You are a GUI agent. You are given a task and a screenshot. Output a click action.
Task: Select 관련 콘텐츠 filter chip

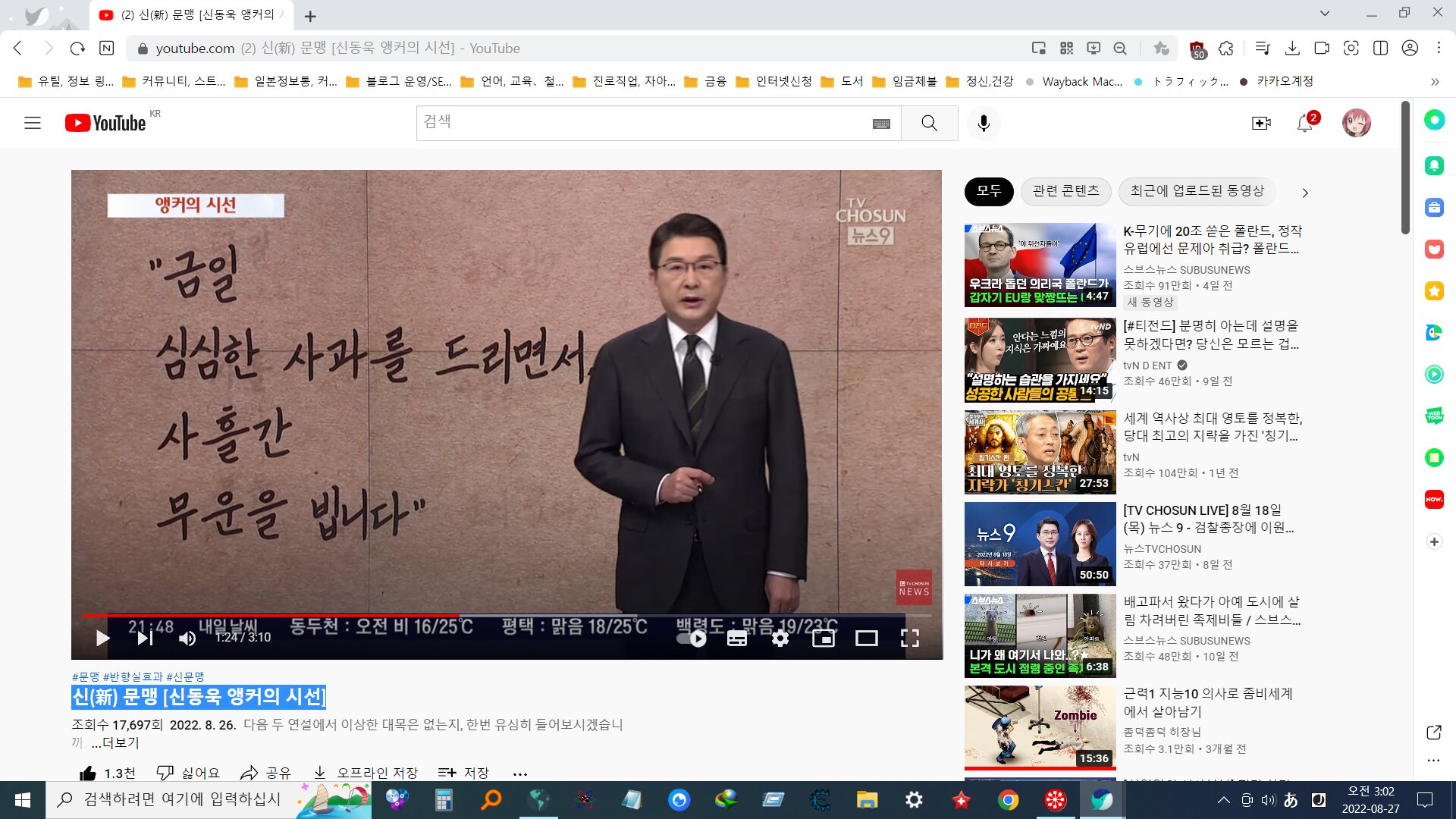click(x=1065, y=191)
